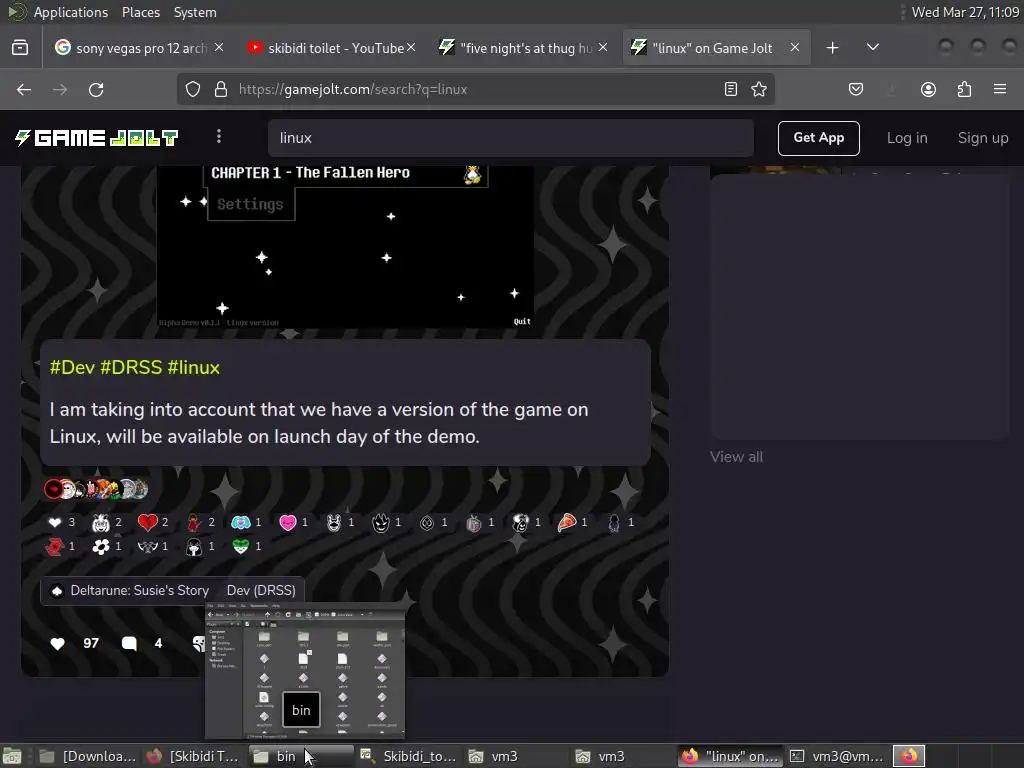Switch to Skibidi_to... taskbar window

click(x=408, y=756)
